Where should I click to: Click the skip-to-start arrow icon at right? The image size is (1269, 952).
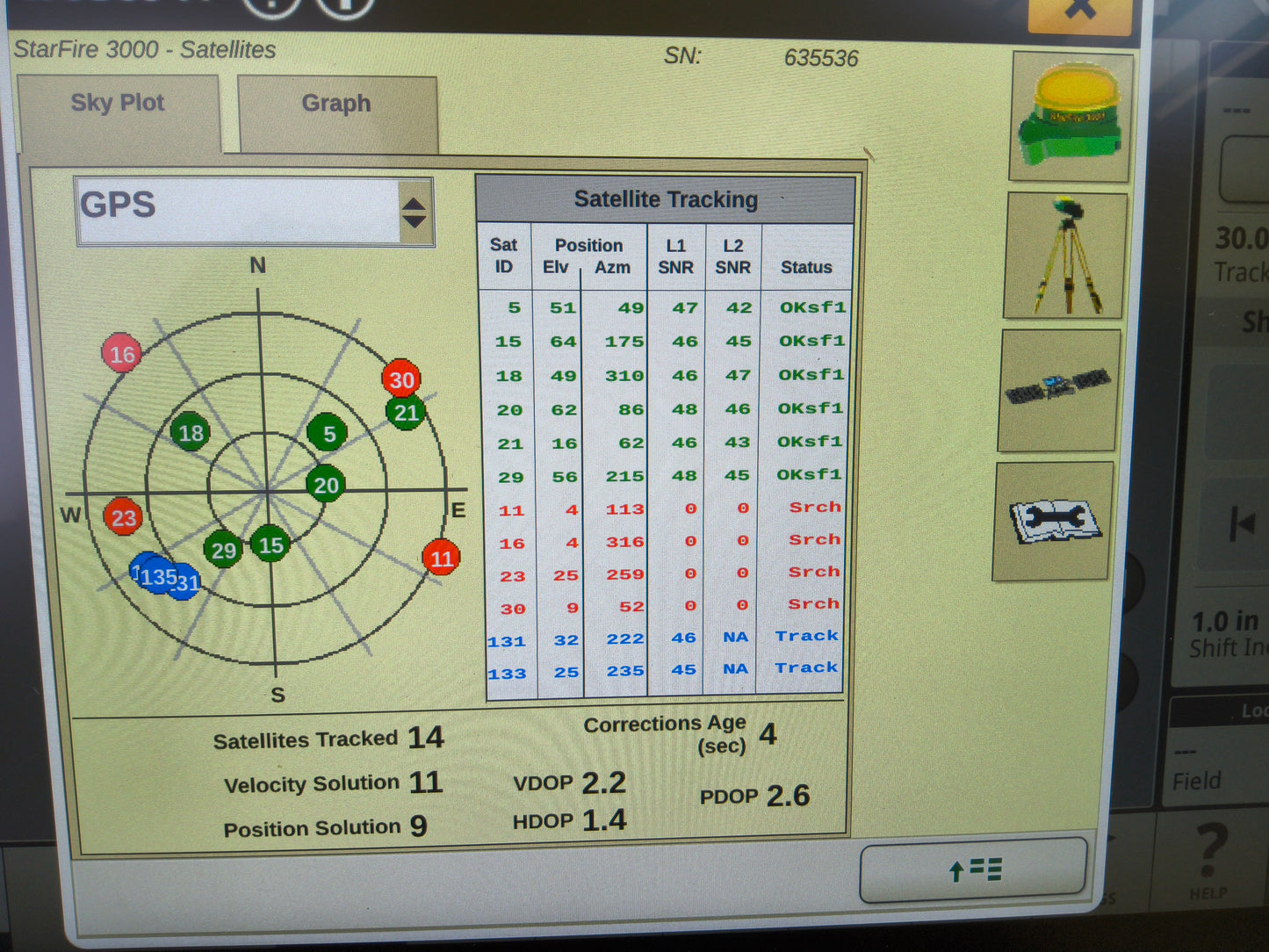(x=1243, y=525)
